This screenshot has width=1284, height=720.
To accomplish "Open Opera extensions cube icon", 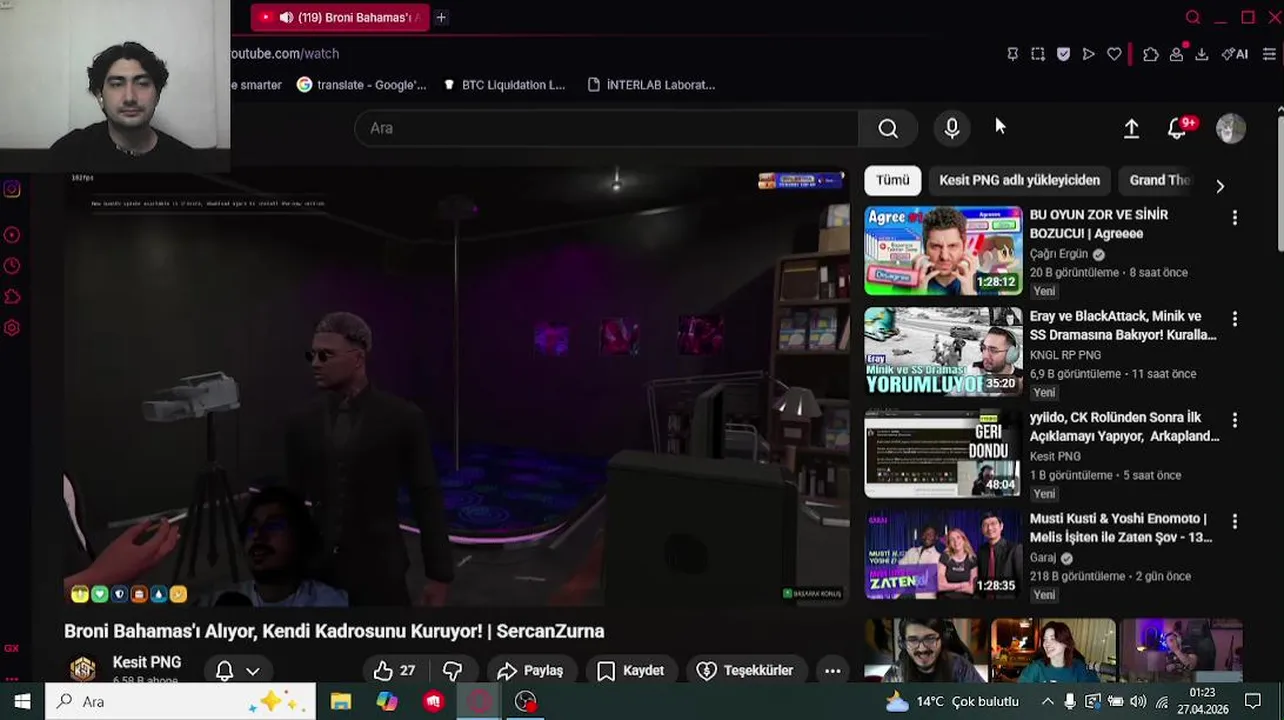I will [1151, 54].
